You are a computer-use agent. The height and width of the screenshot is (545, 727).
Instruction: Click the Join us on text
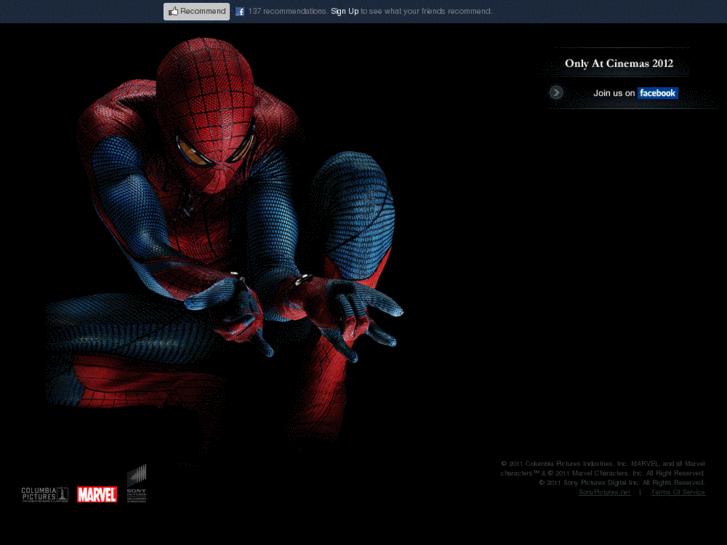[614, 93]
